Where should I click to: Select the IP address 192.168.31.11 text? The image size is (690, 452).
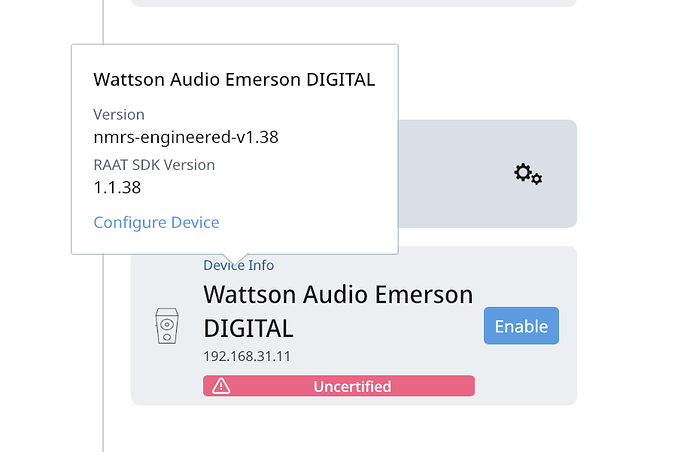tap(247, 356)
